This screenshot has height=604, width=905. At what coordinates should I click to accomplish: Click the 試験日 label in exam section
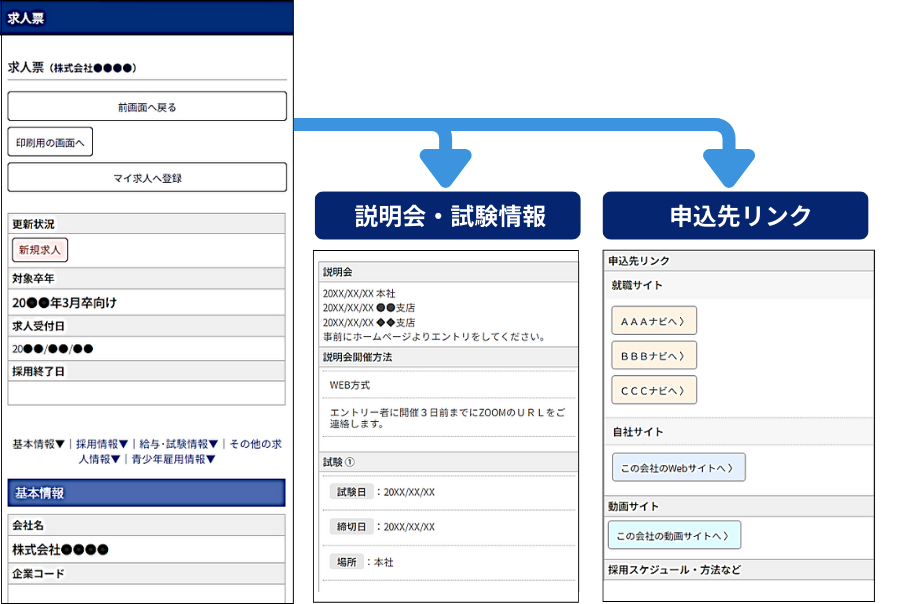tap(351, 492)
